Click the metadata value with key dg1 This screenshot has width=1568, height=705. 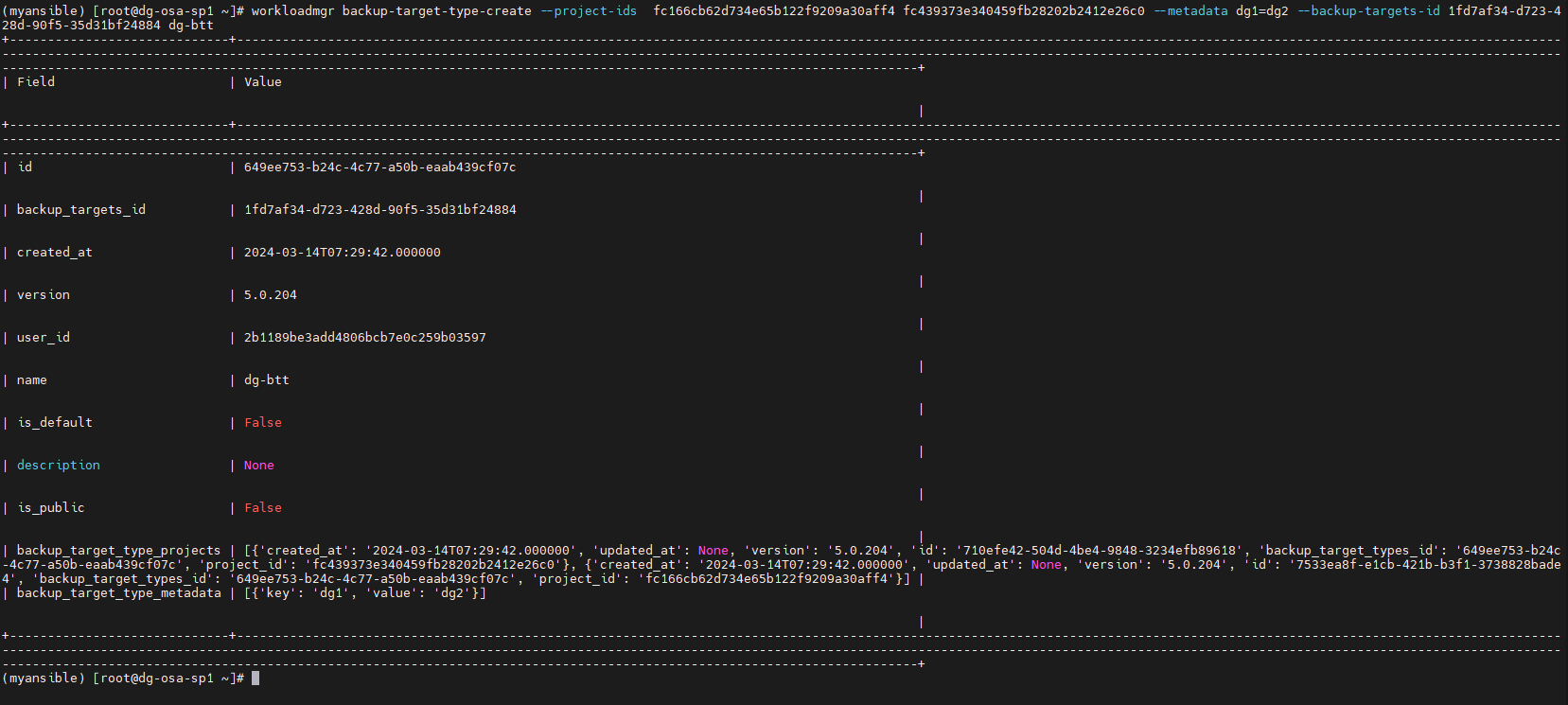(364, 593)
